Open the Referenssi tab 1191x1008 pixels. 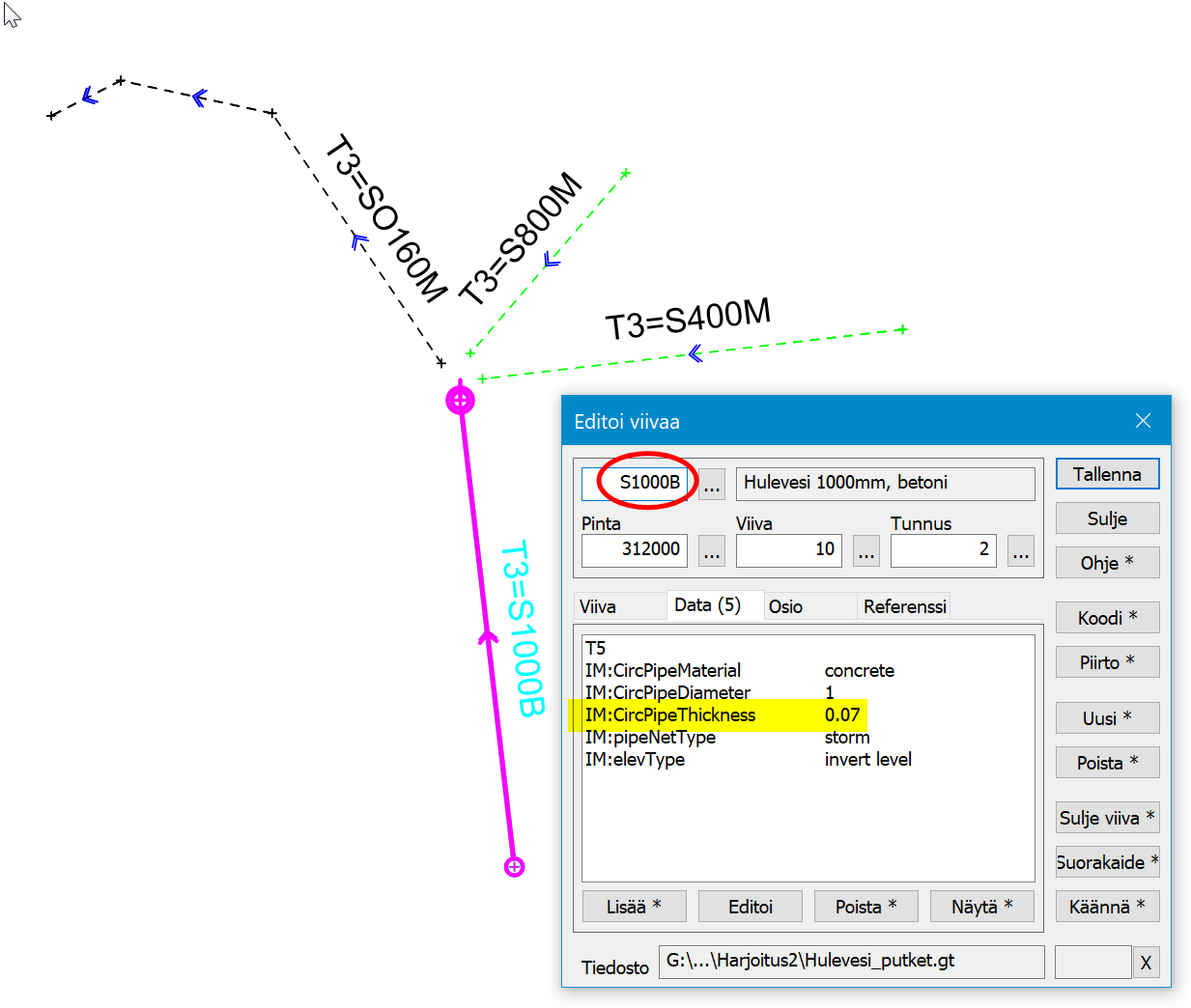click(x=904, y=606)
